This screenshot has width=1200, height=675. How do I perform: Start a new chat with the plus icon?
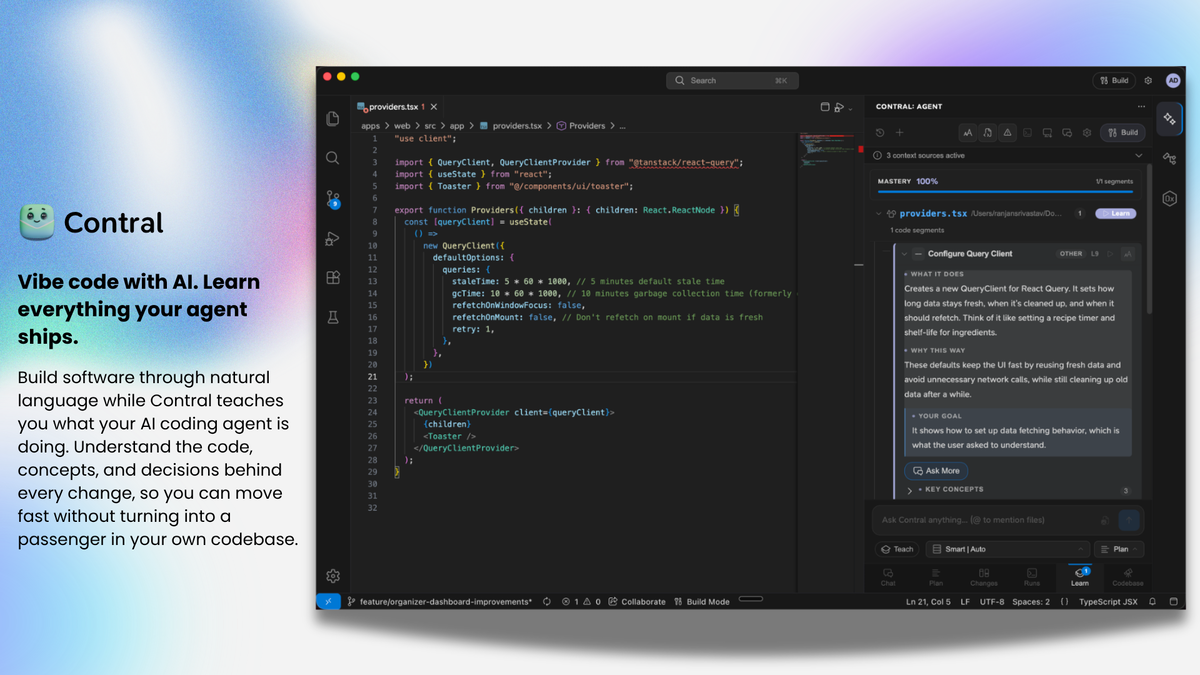click(899, 132)
